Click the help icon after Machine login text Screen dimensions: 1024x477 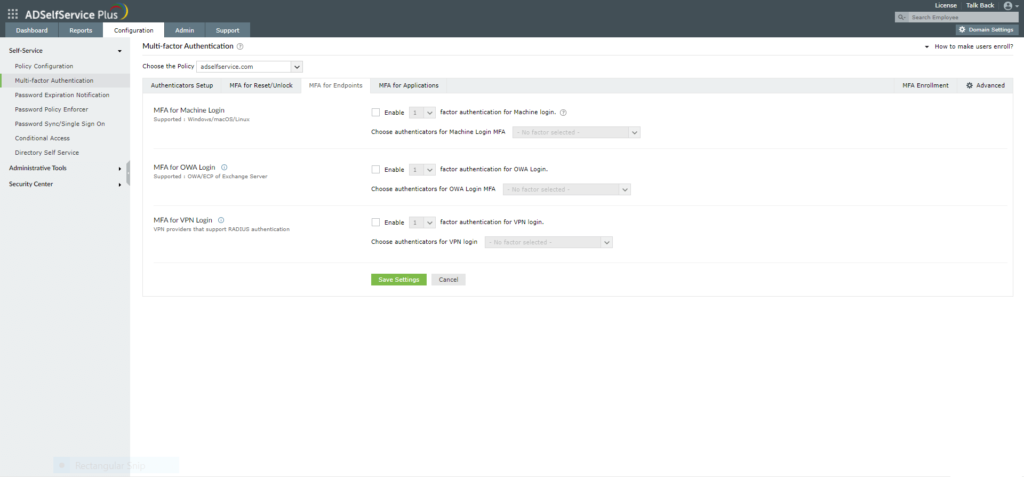[x=564, y=112]
